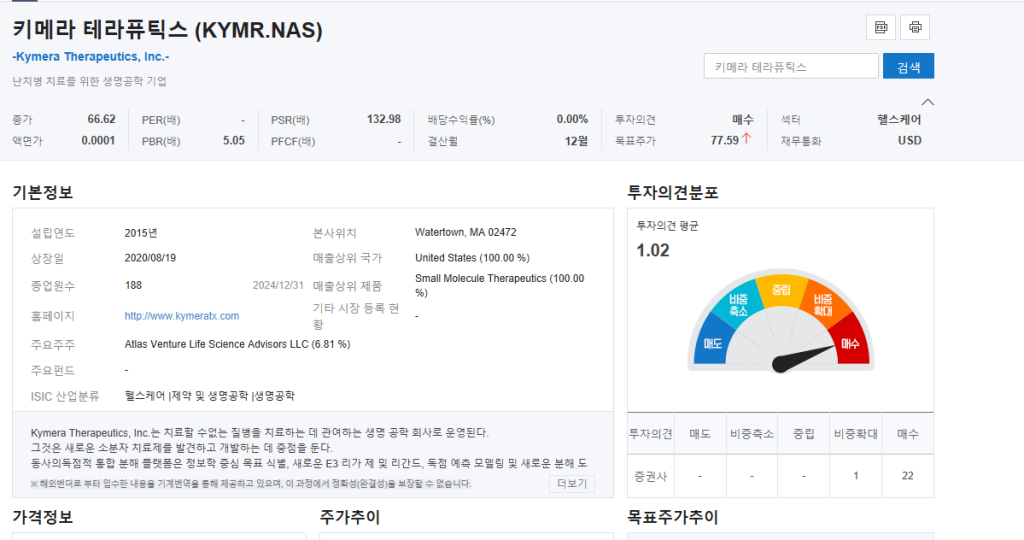Expand company description with 더보기 button
This screenshot has height=540, width=1024.
[x=571, y=483]
